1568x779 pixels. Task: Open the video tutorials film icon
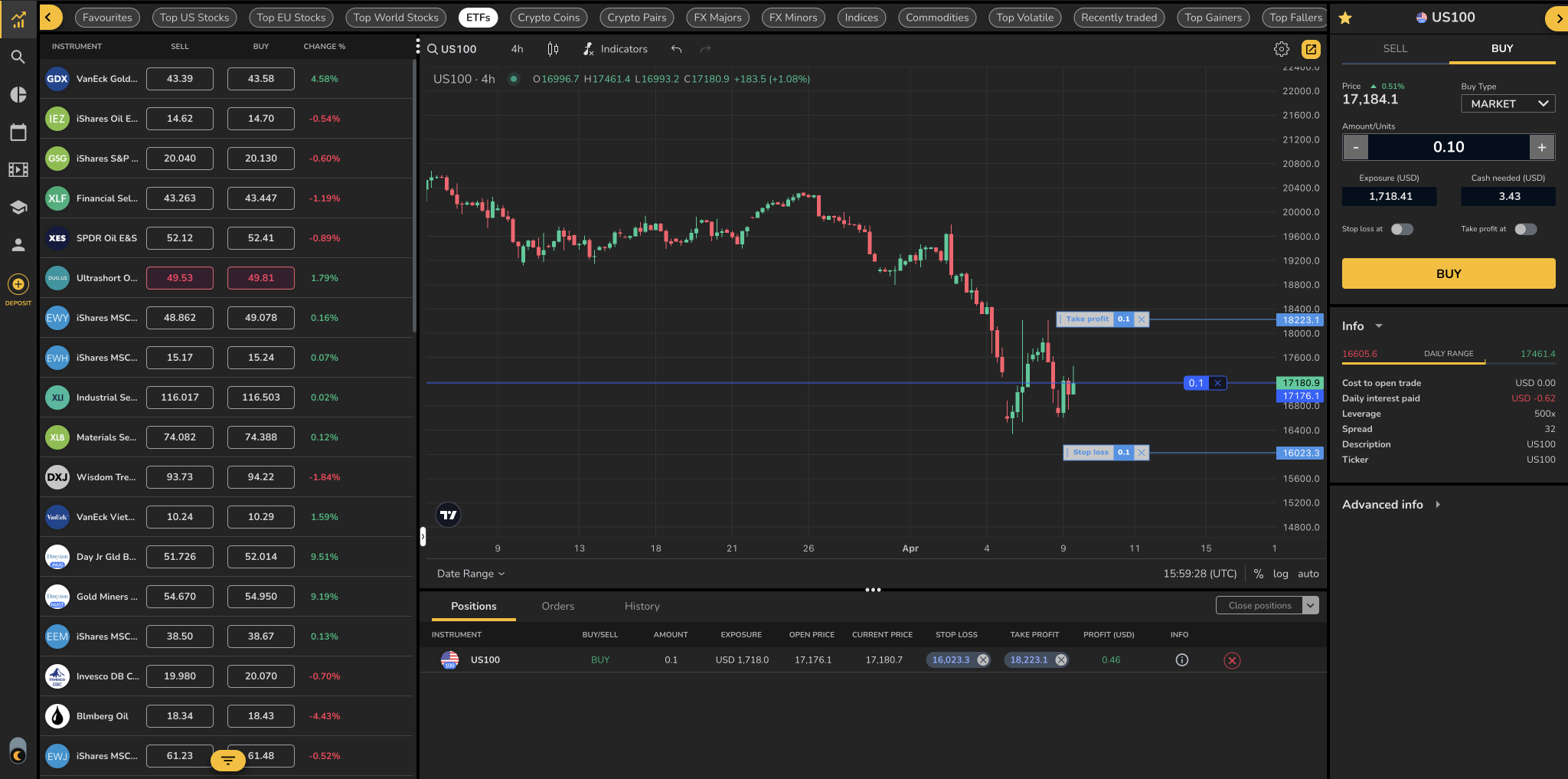click(18, 169)
